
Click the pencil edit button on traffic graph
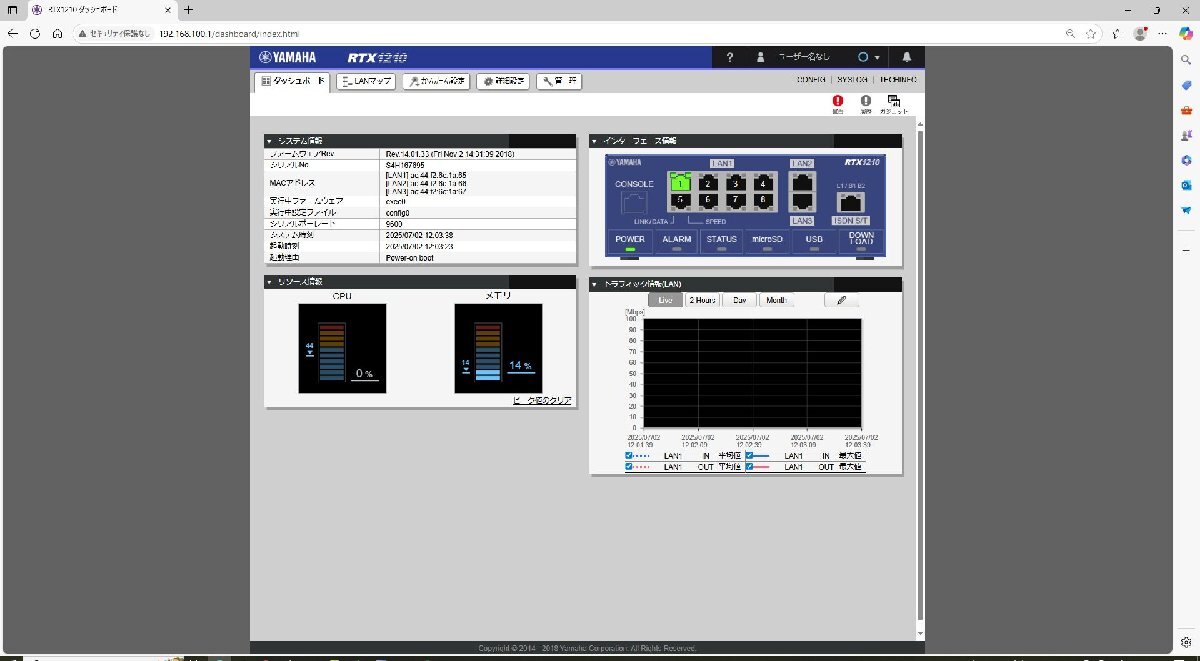[x=841, y=300]
